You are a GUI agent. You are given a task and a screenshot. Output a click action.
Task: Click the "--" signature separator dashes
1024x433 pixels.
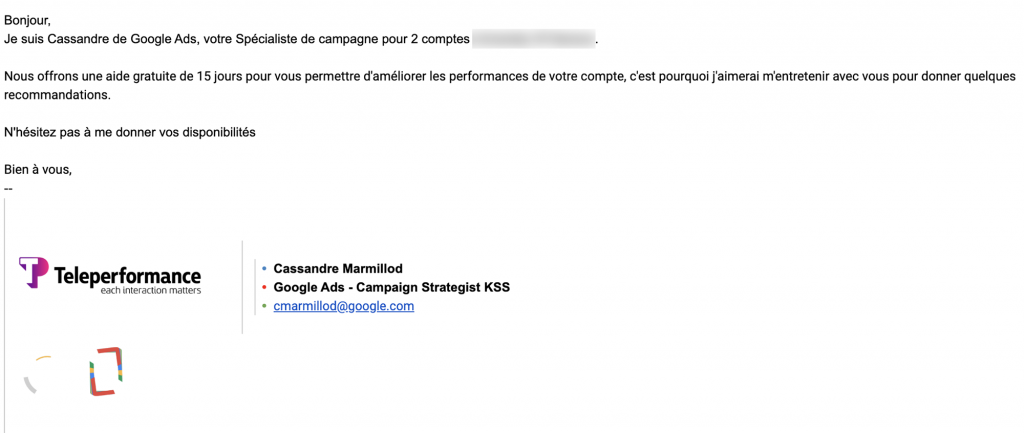9,187
